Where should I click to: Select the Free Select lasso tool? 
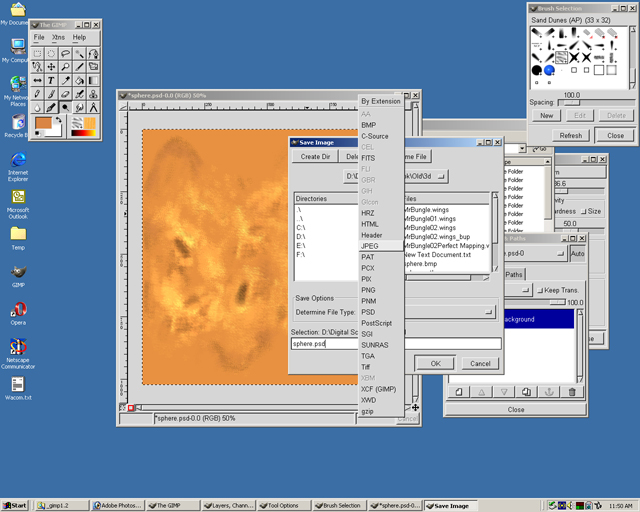(65, 53)
